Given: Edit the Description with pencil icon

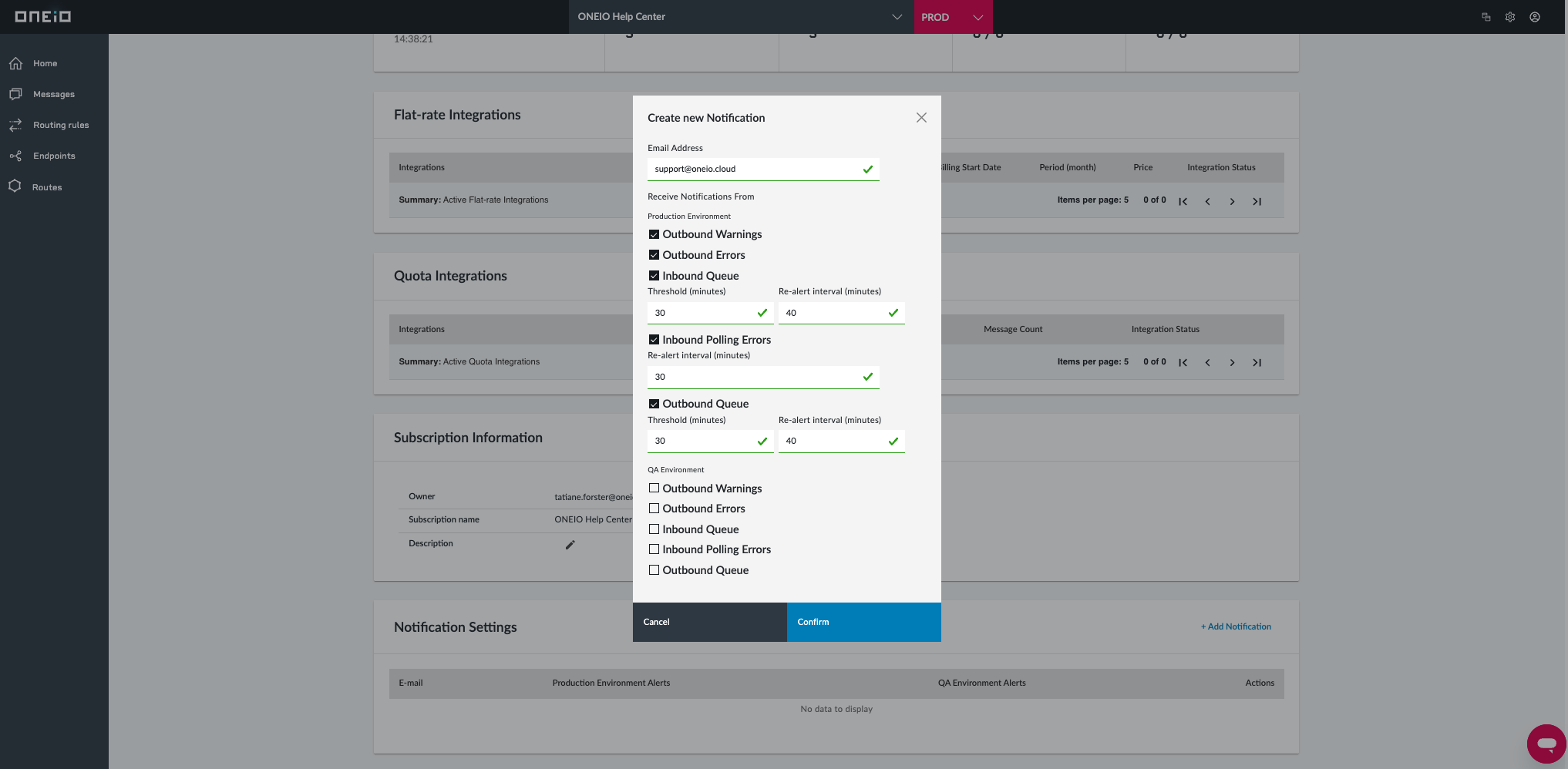Looking at the screenshot, I should (570, 545).
